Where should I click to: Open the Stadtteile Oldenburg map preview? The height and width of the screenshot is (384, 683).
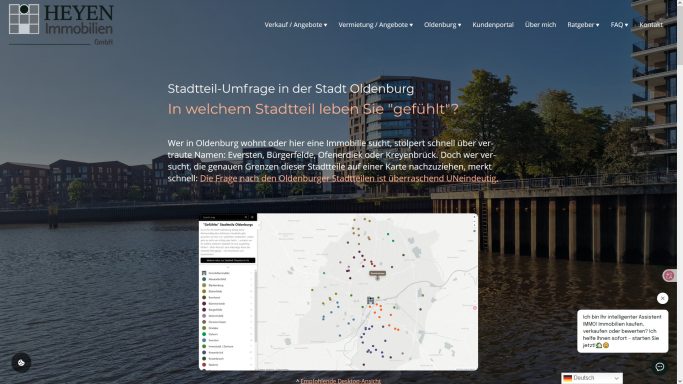tap(338, 292)
